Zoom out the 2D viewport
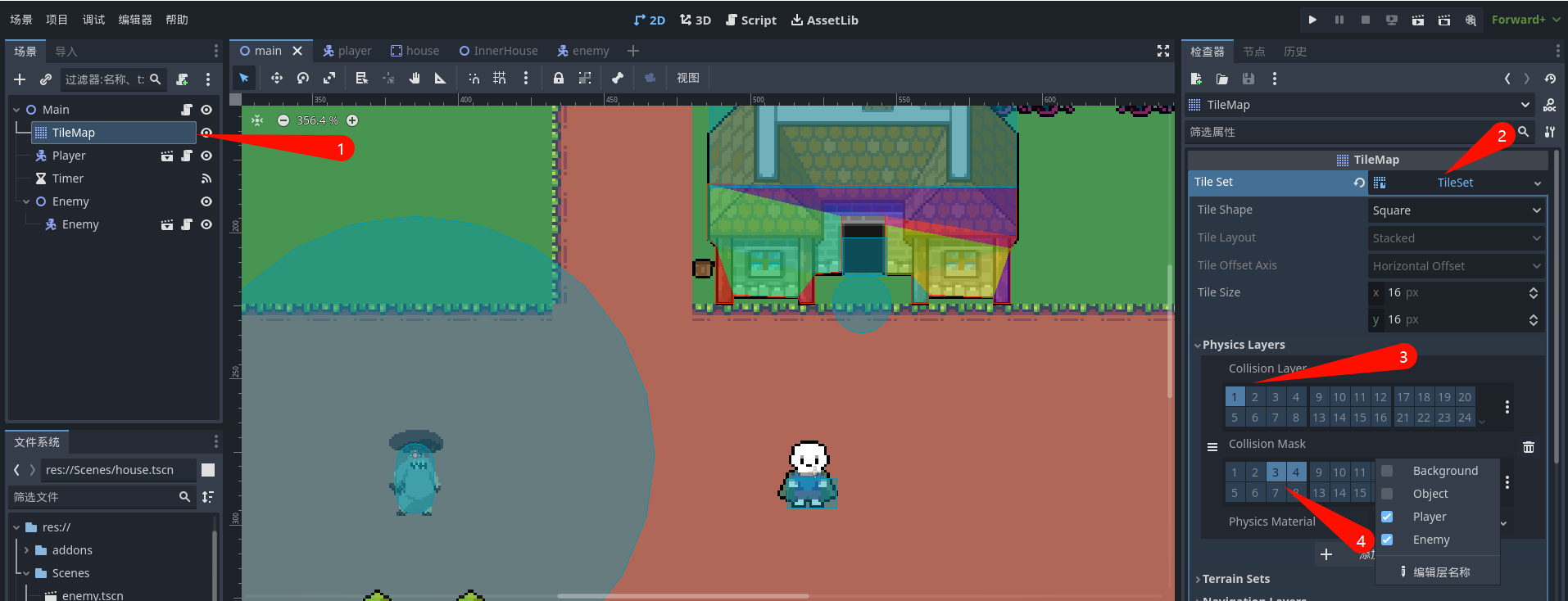The image size is (1568, 601). pos(283,120)
